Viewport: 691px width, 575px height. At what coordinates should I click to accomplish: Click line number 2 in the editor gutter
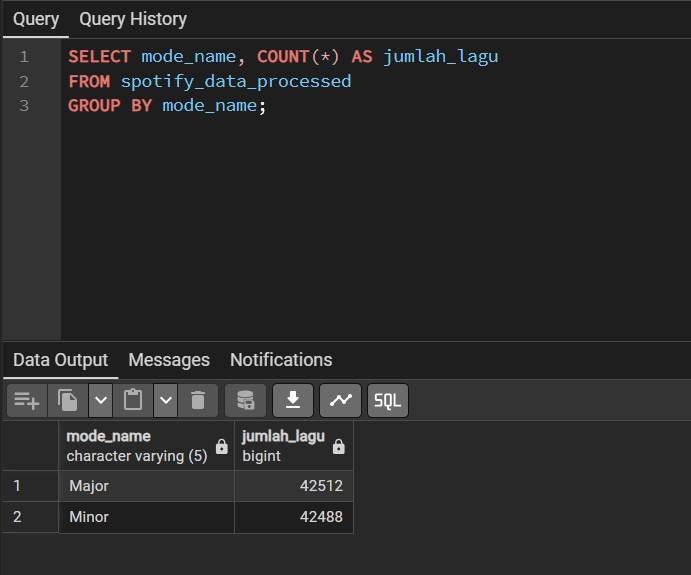tap(24, 82)
